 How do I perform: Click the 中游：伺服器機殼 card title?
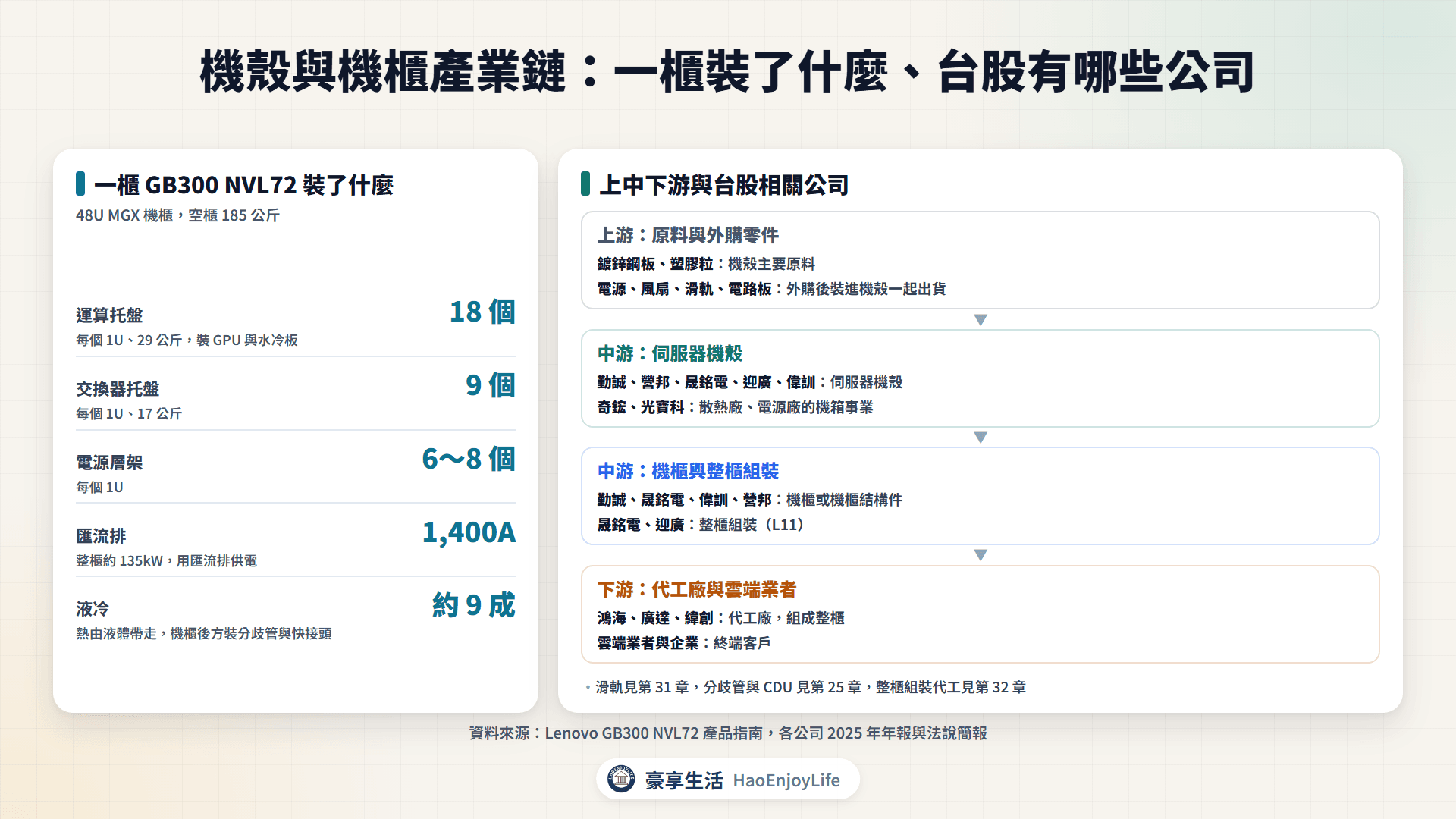point(670,353)
